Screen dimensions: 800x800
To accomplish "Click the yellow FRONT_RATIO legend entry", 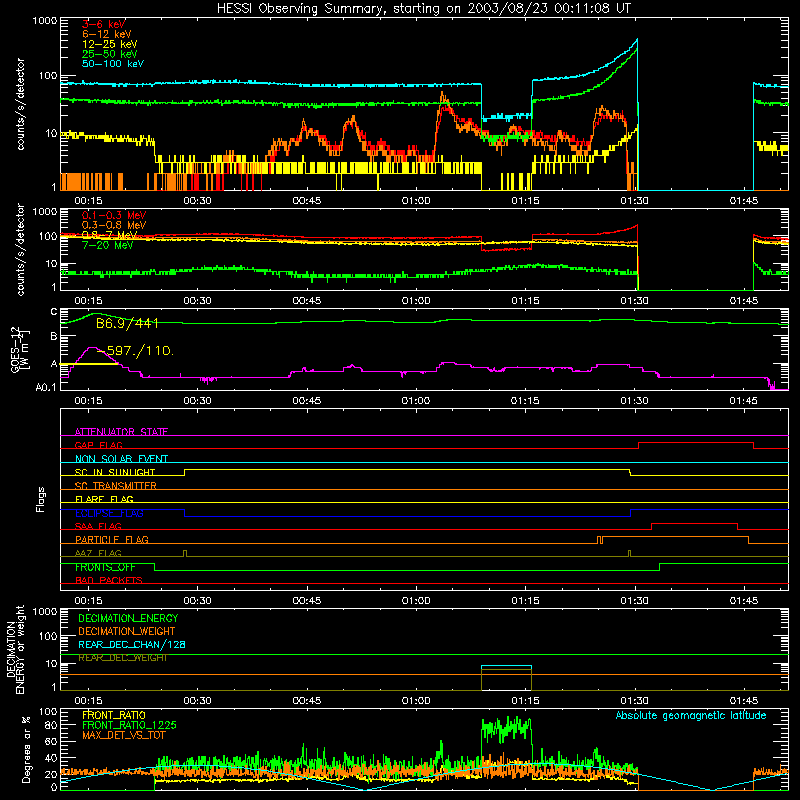I will pyautogui.click(x=114, y=715).
